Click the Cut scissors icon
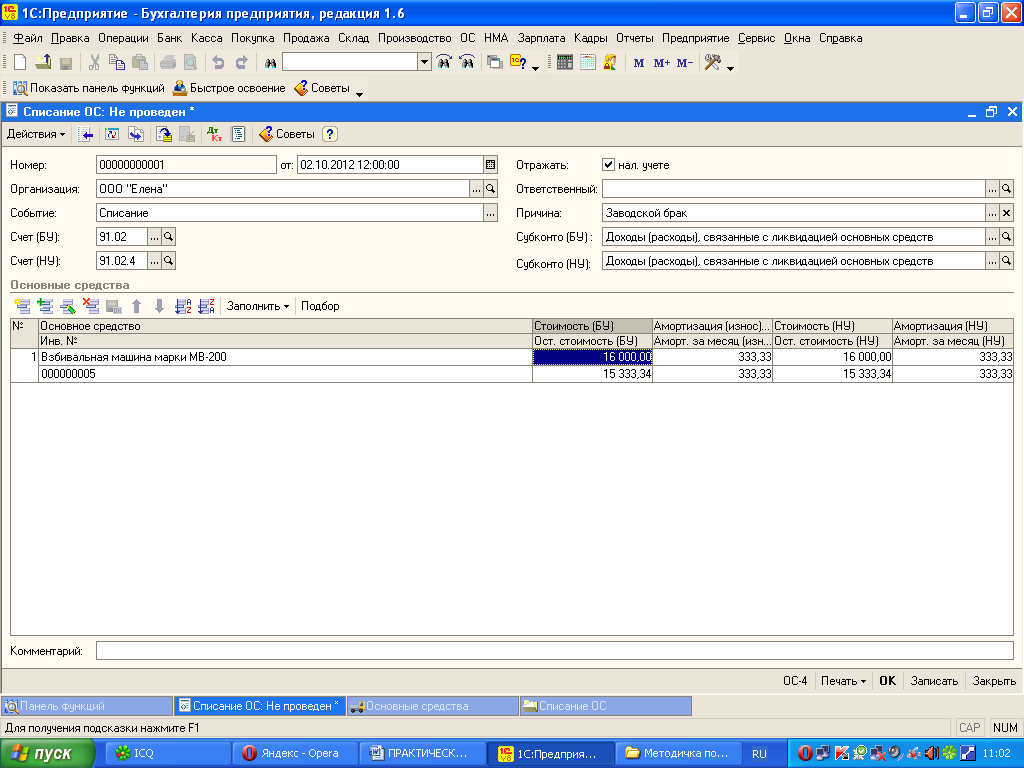This screenshot has width=1024, height=768. 94,63
